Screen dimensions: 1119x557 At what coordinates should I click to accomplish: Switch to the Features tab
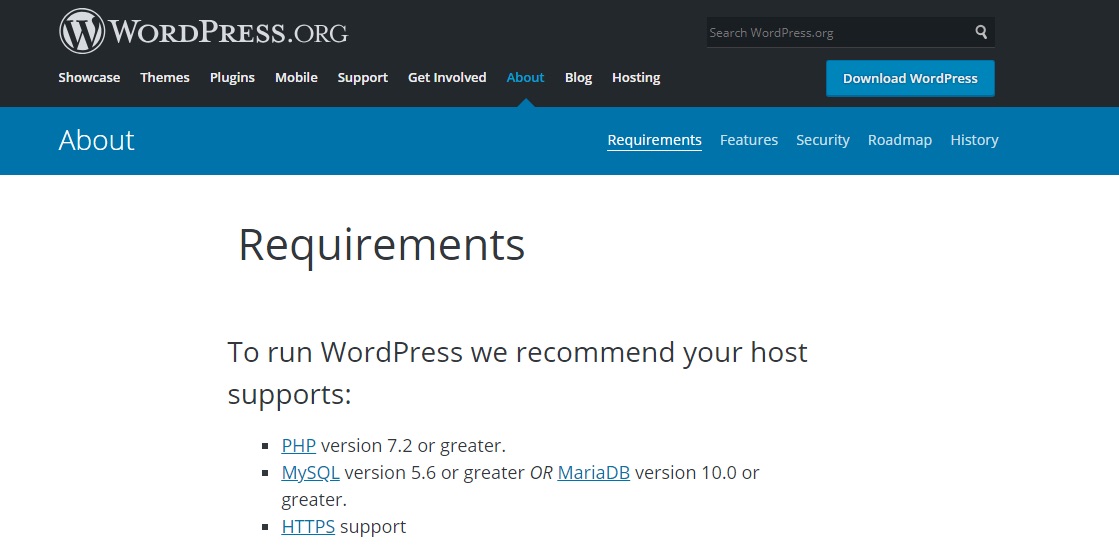748,140
